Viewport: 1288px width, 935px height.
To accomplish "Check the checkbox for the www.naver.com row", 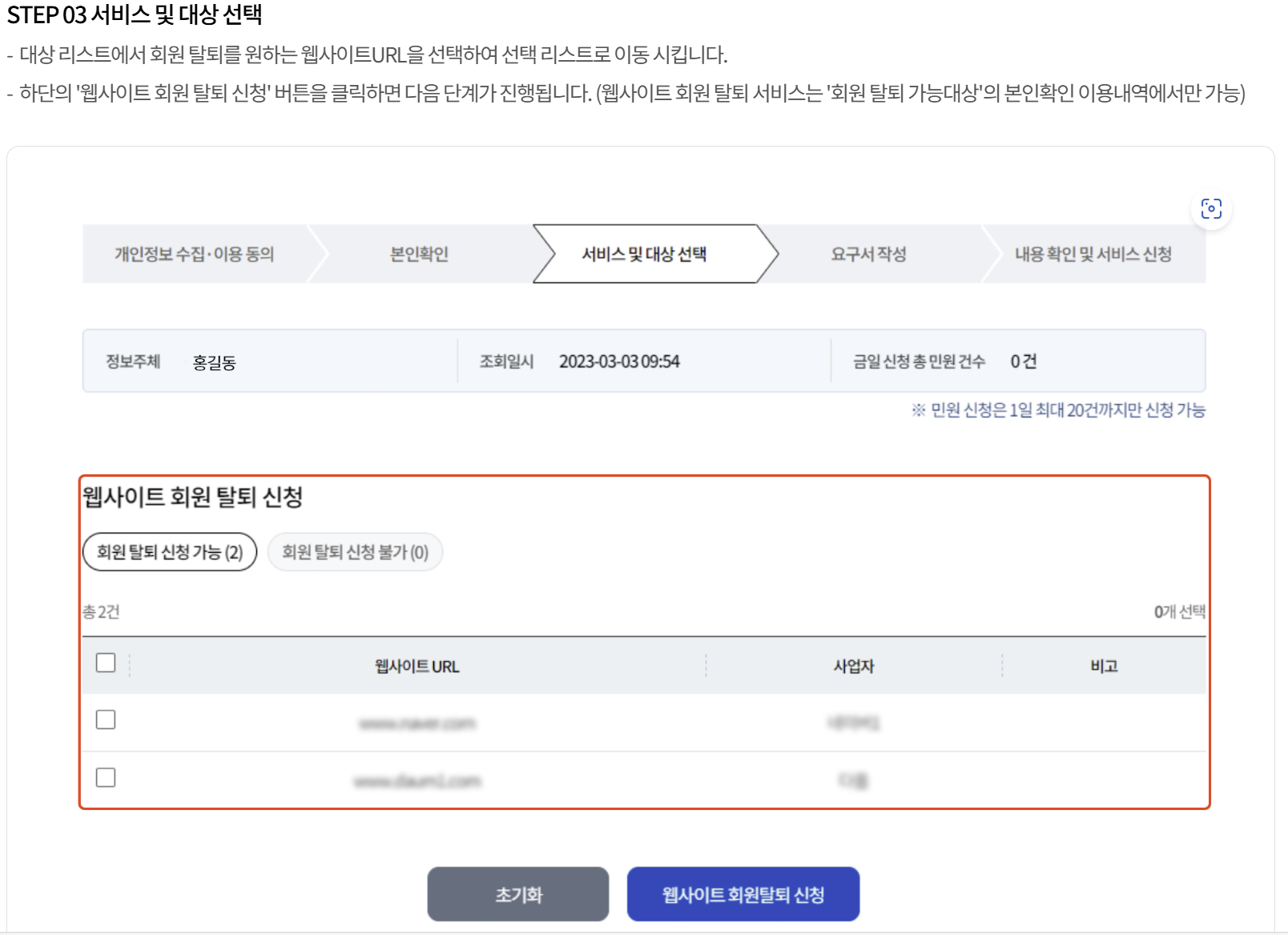I will (105, 720).
